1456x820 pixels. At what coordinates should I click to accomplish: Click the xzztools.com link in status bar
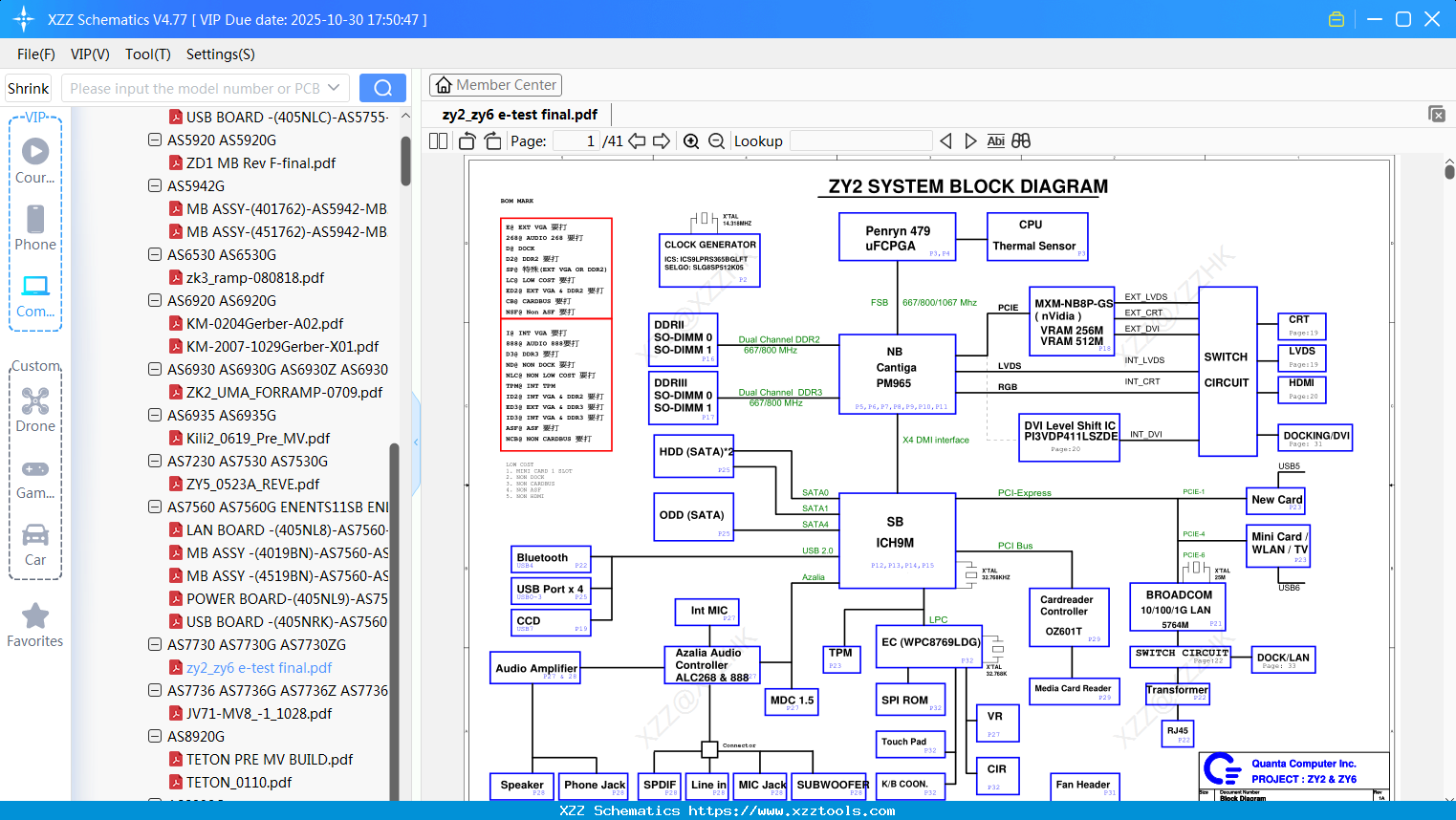tap(792, 810)
